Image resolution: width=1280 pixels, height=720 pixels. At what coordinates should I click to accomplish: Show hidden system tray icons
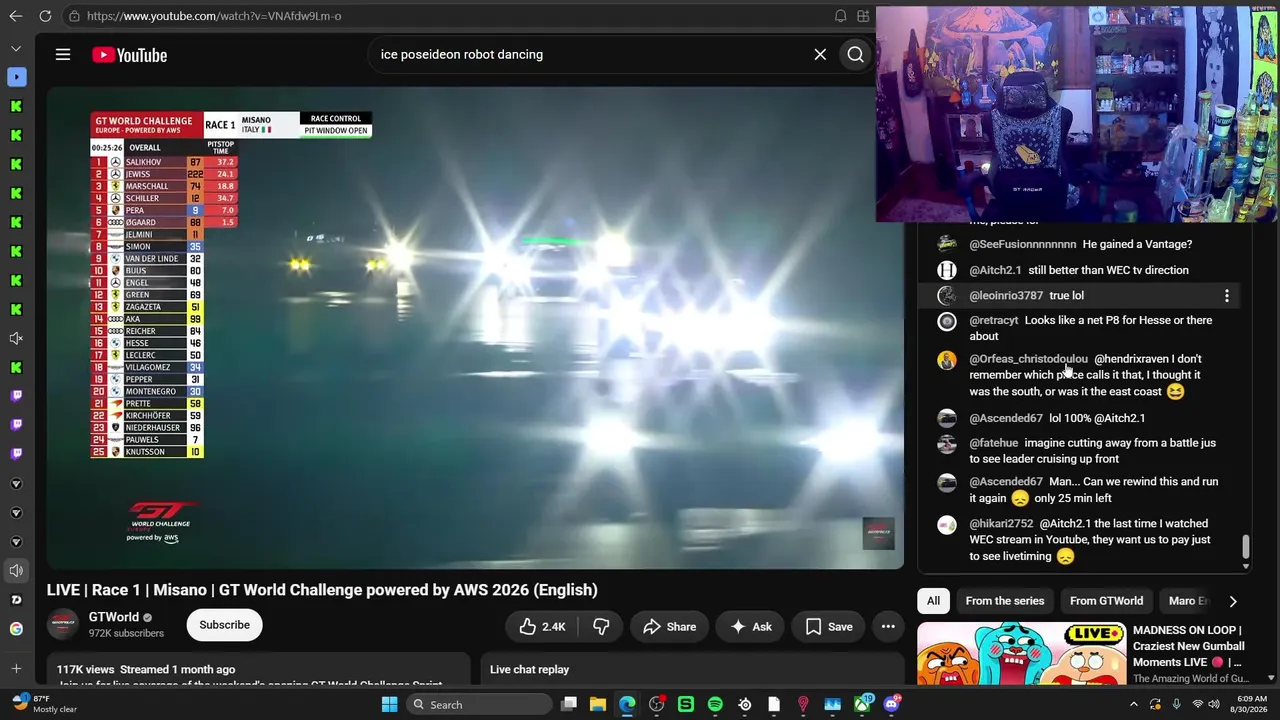(1133, 704)
